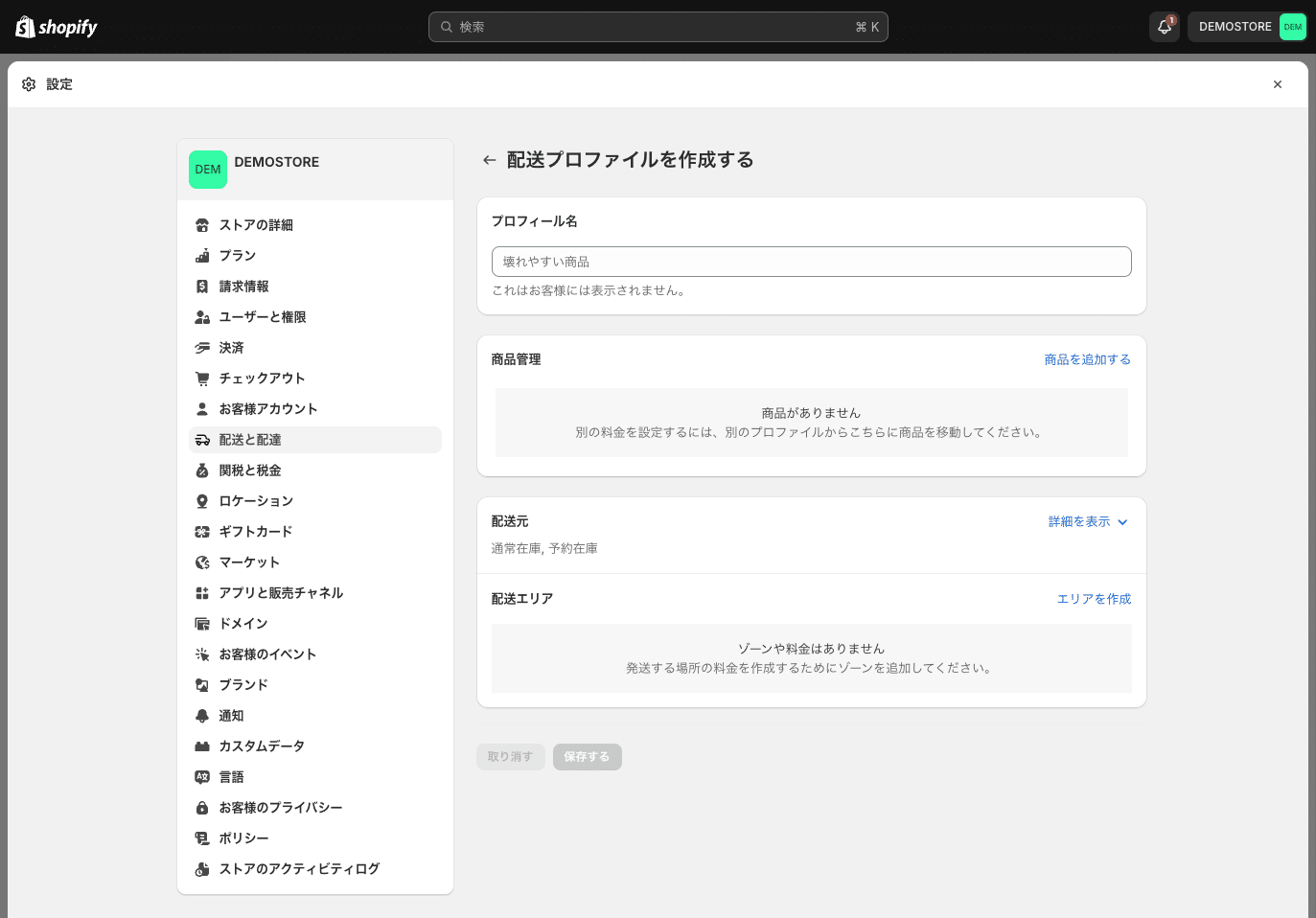The height and width of the screenshot is (918, 1316).
Task: Click the back arrow beside 配送プロファイルを作成する
Action: (x=489, y=159)
